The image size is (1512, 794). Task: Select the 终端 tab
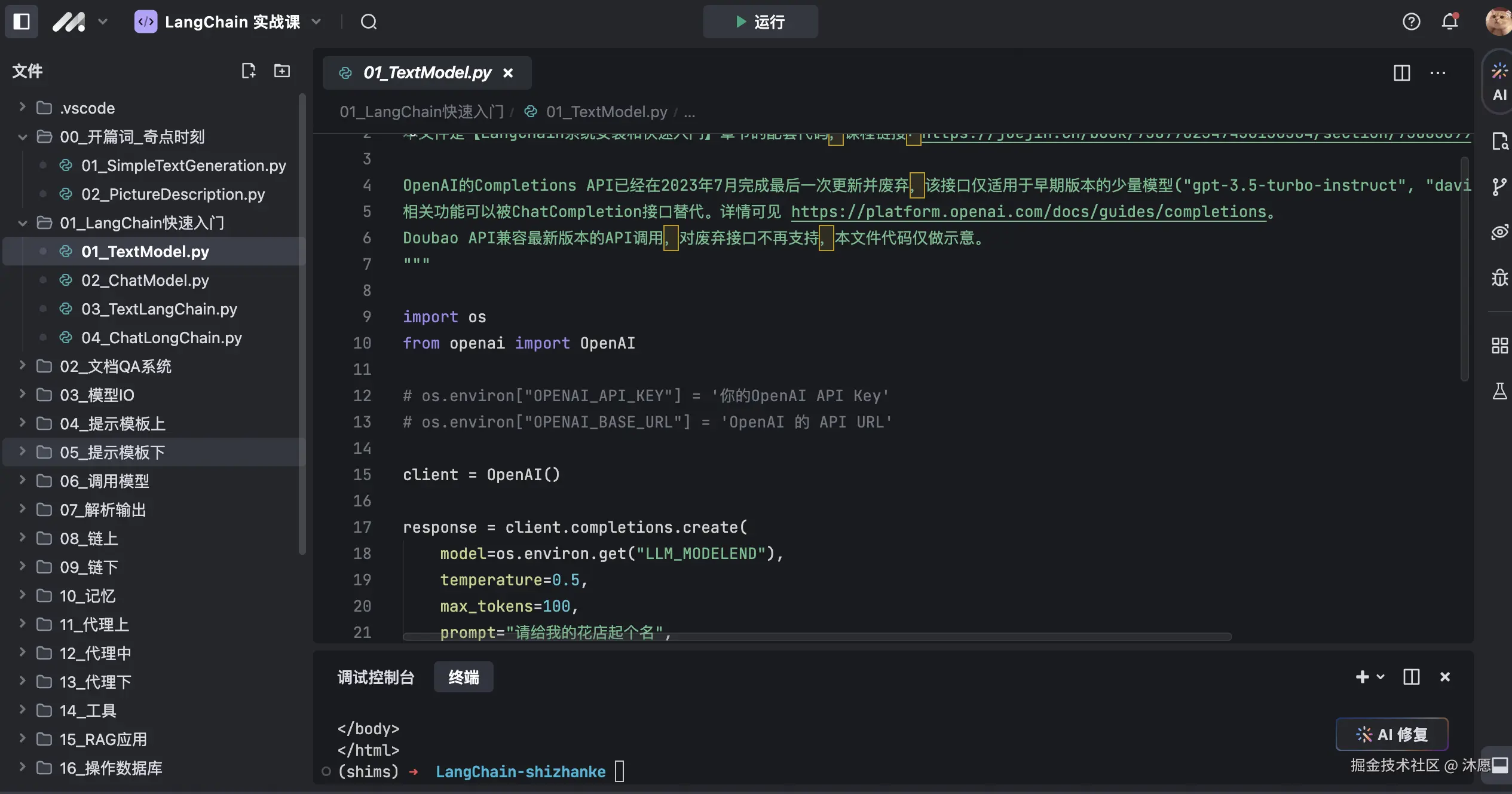pos(463,677)
